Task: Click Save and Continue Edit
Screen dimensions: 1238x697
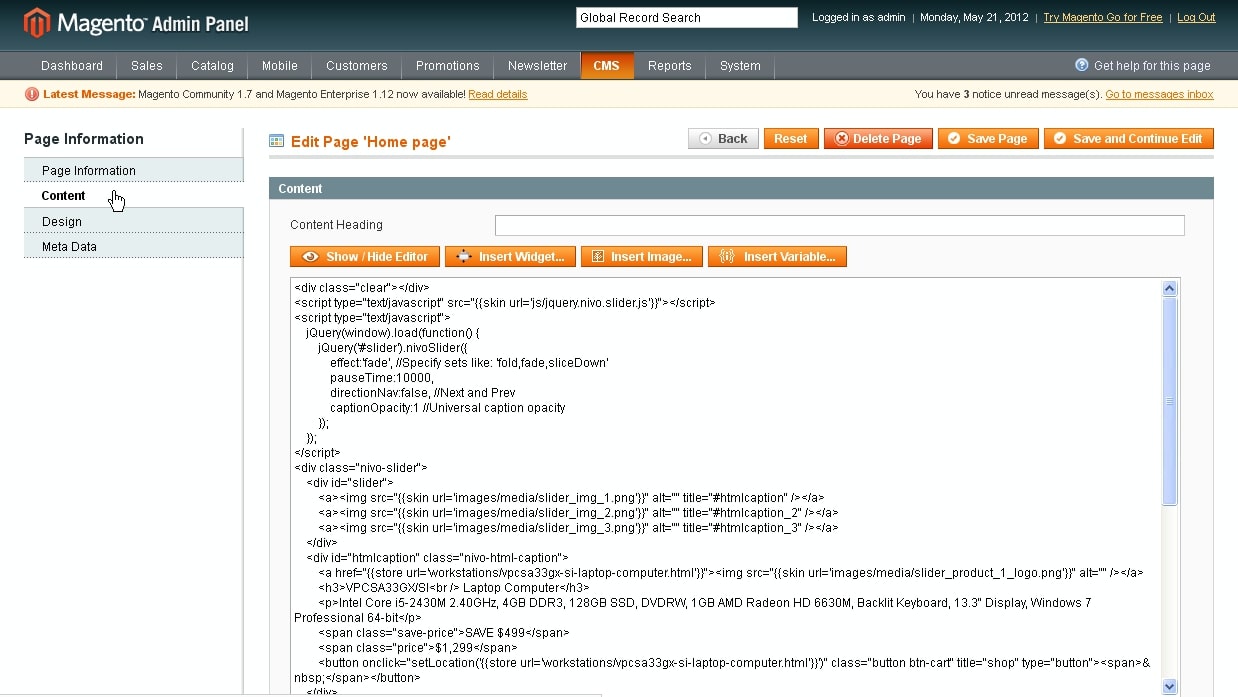Action: pos(1129,139)
